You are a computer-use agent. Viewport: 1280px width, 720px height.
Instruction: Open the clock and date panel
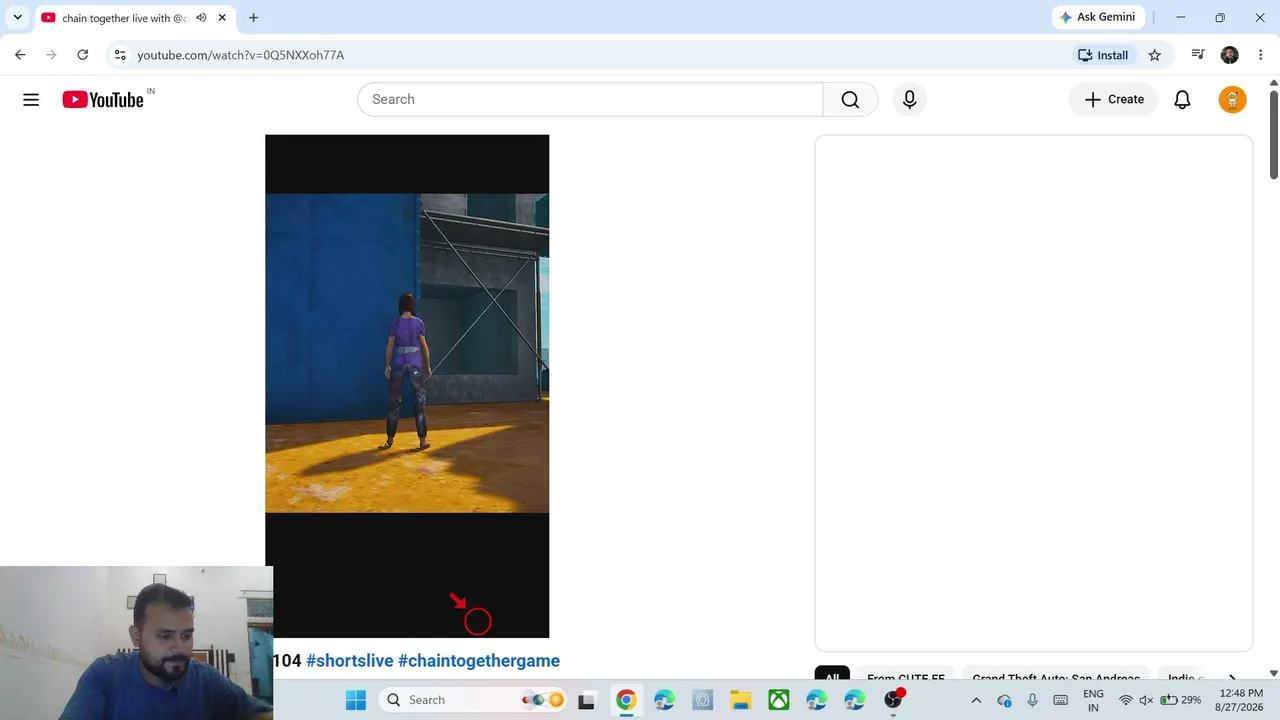[1240, 700]
